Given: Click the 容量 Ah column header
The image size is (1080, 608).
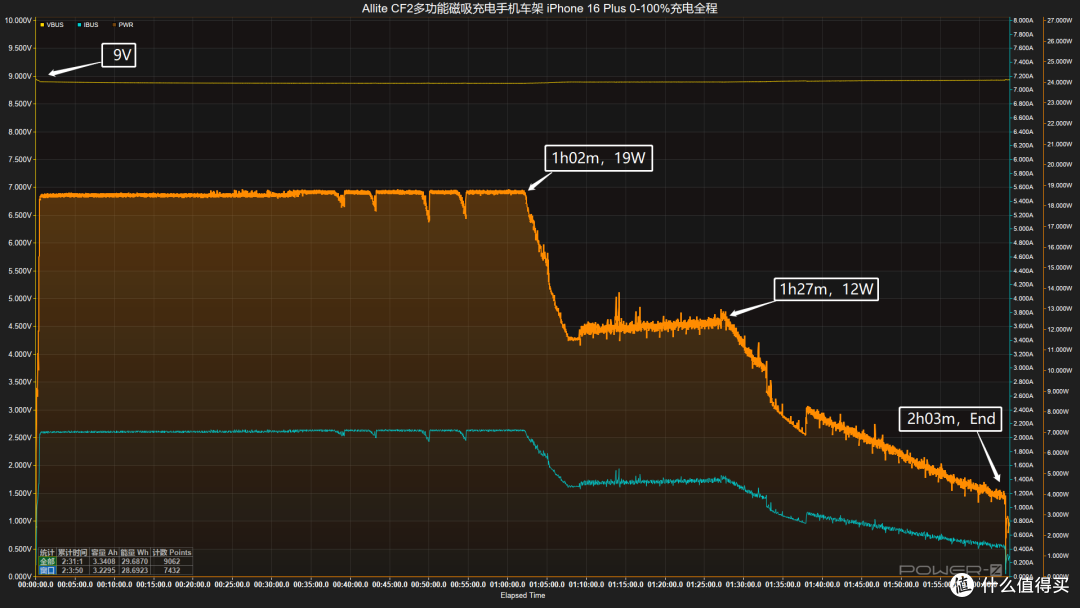Looking at the screenshot, I should click(104, 552).
